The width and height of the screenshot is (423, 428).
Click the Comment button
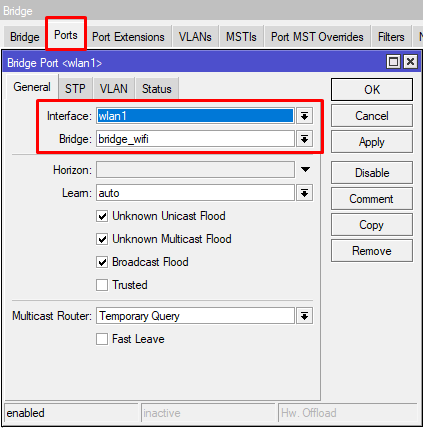click(x=372, y=199)
